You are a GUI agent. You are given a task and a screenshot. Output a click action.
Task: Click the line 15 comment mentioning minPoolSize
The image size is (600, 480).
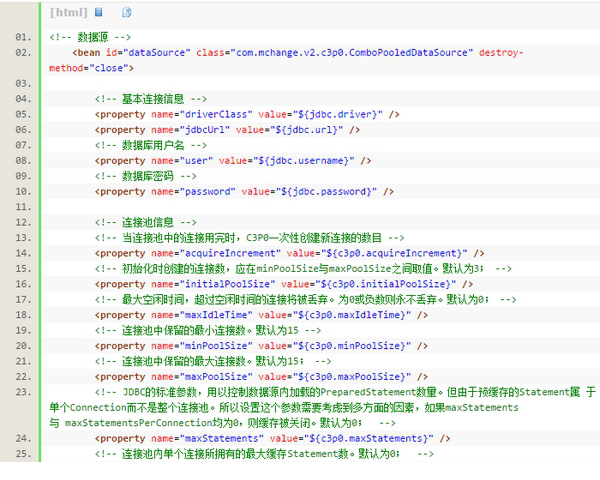pos(303,269)
